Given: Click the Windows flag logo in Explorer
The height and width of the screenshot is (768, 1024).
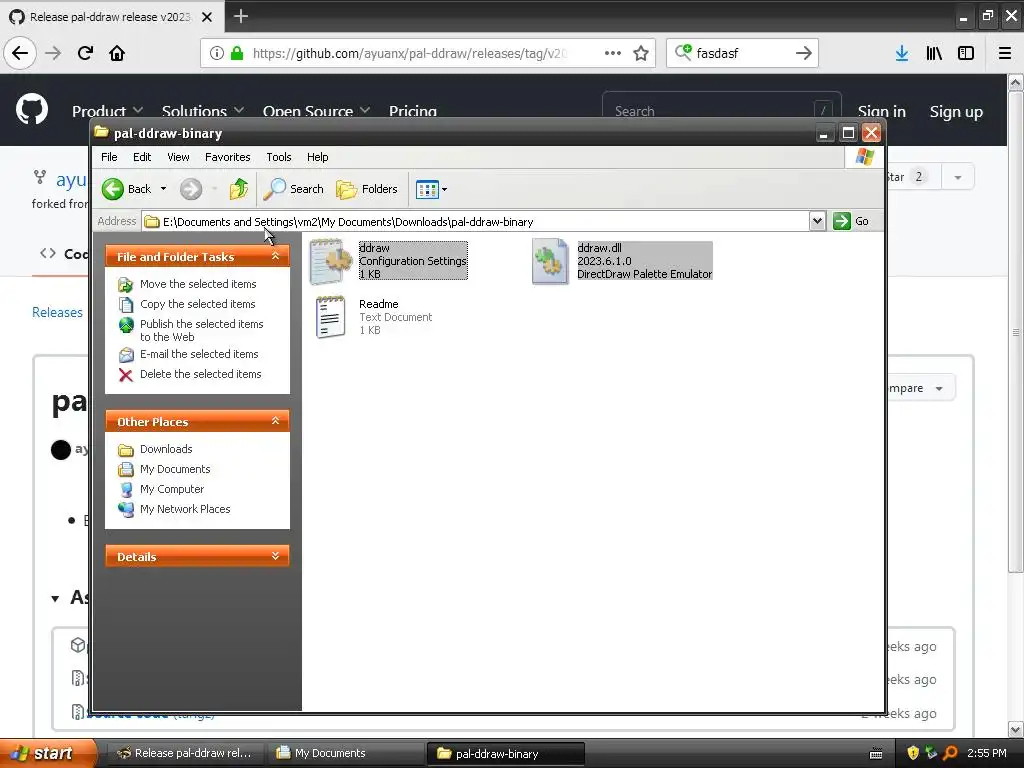Looking at the screenshot, I should point(865,157).
